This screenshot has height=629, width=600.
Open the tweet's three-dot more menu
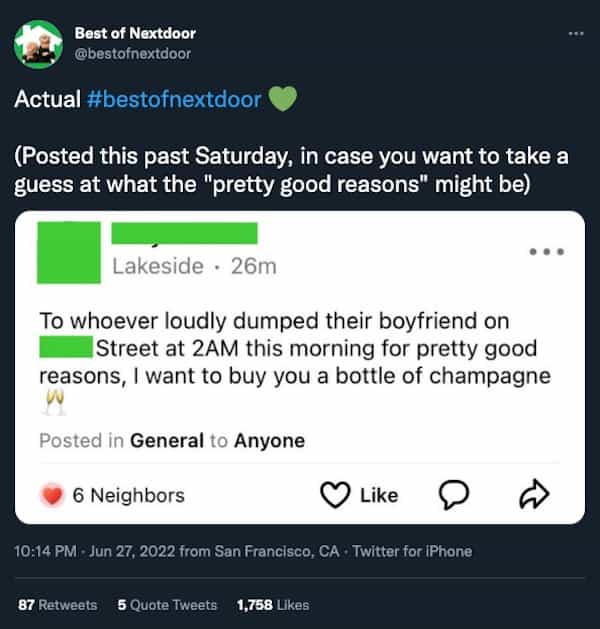[576, 34]
